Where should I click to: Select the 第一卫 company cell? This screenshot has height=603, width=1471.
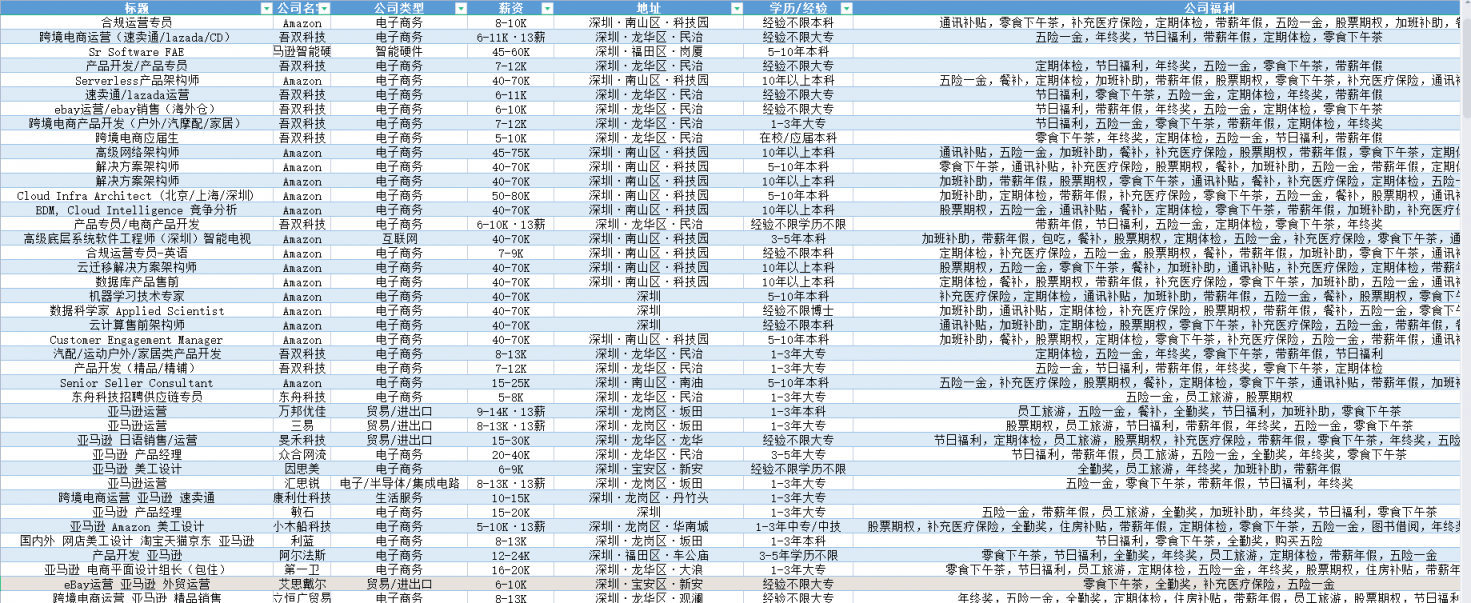(x=302, y=570)
